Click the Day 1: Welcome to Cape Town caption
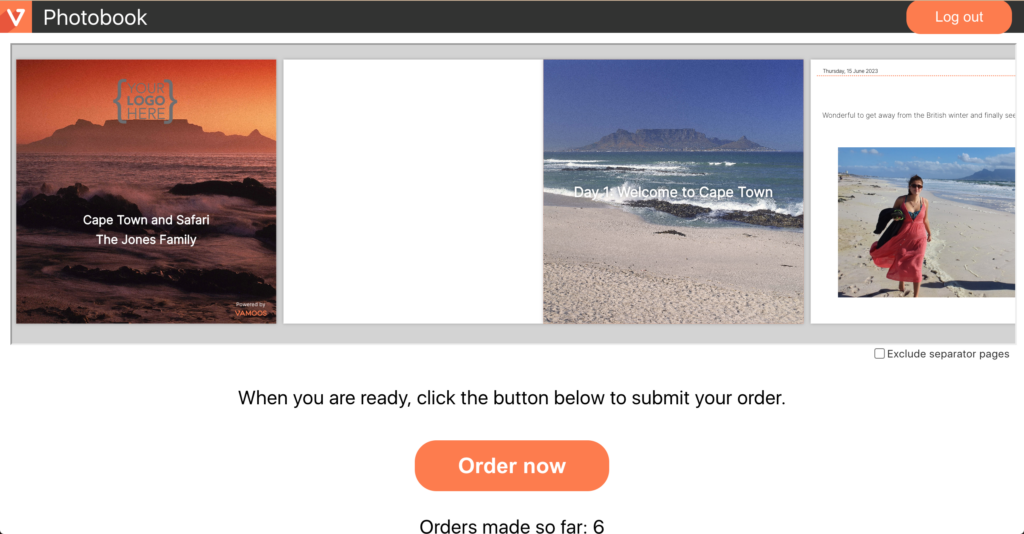 [673, 192]
